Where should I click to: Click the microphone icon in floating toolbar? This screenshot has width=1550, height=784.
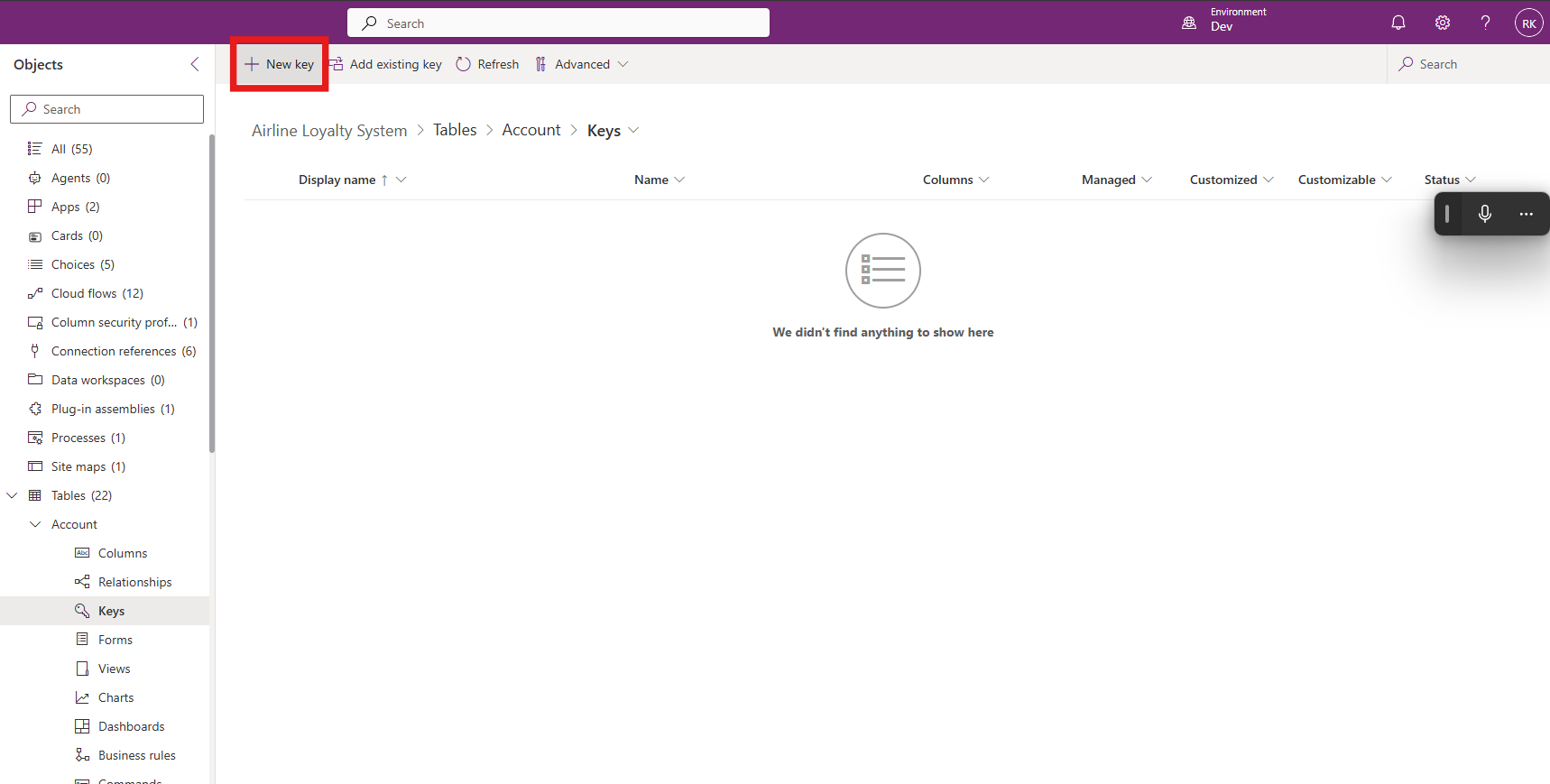[x=1484, y=214]
